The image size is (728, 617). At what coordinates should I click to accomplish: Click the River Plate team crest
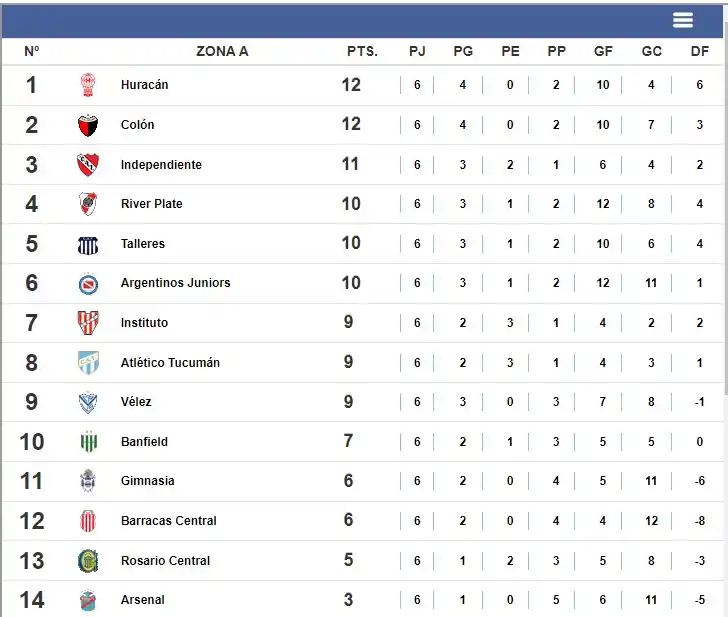point(88,204)
